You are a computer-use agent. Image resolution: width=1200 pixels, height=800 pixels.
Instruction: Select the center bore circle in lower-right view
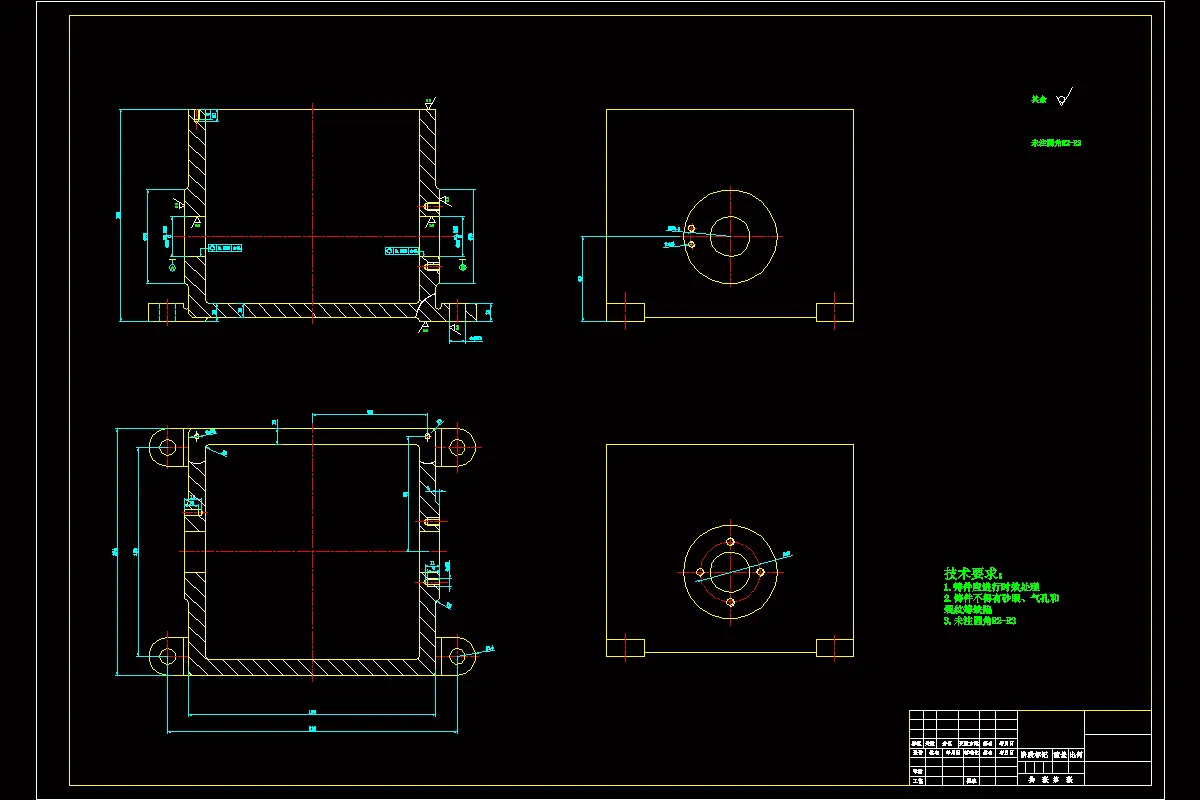tap(731, 571)
